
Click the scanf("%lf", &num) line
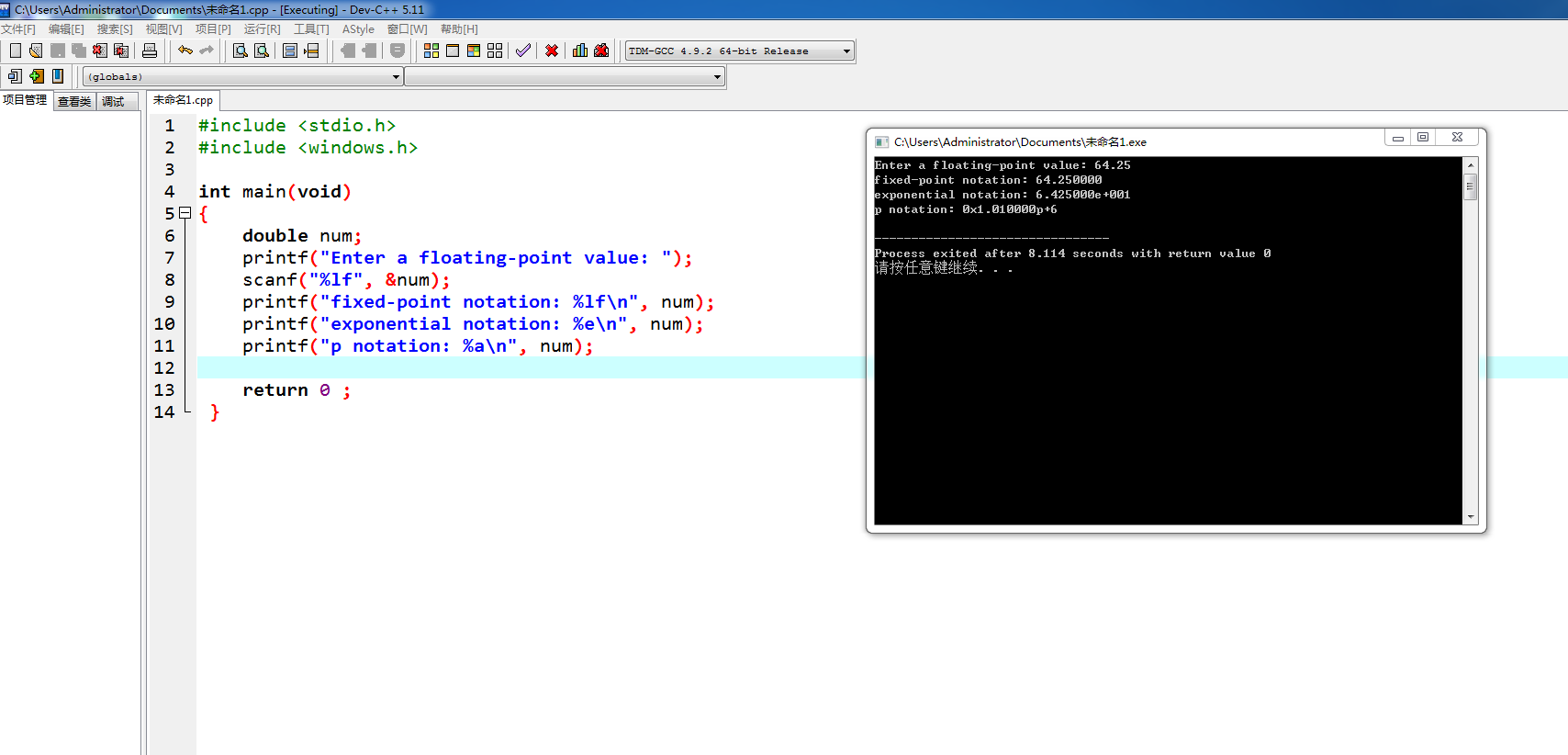pyautogui.click(x=346, y=280)
